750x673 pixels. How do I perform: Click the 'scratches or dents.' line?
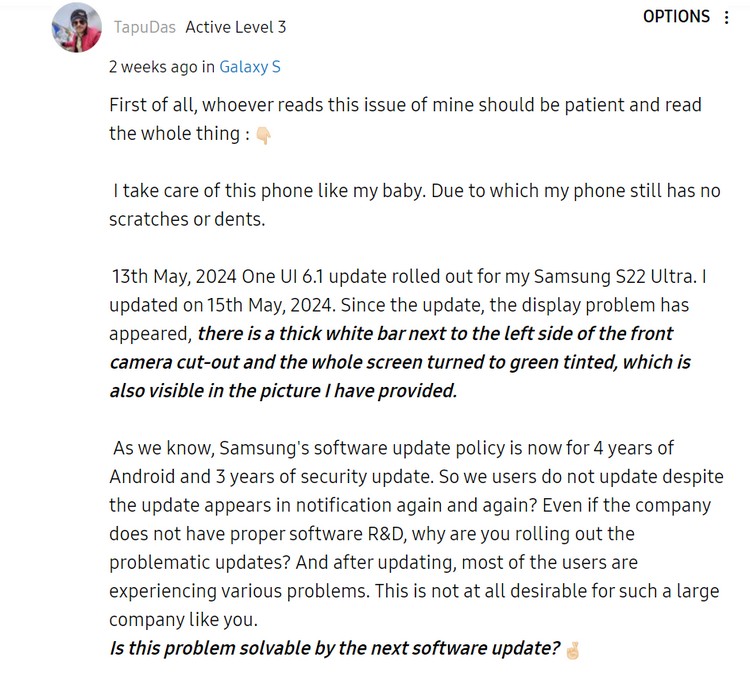click(187, 220)
